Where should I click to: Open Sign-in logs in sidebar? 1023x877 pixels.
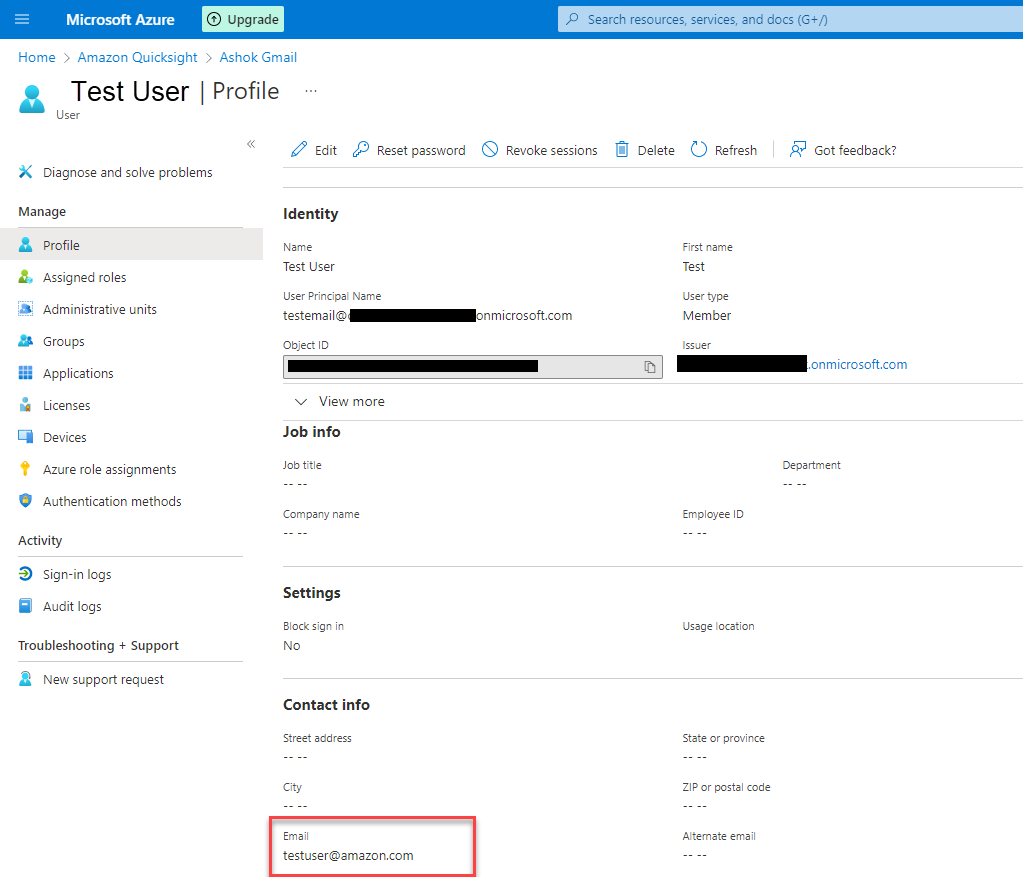[x=77, y=574]
